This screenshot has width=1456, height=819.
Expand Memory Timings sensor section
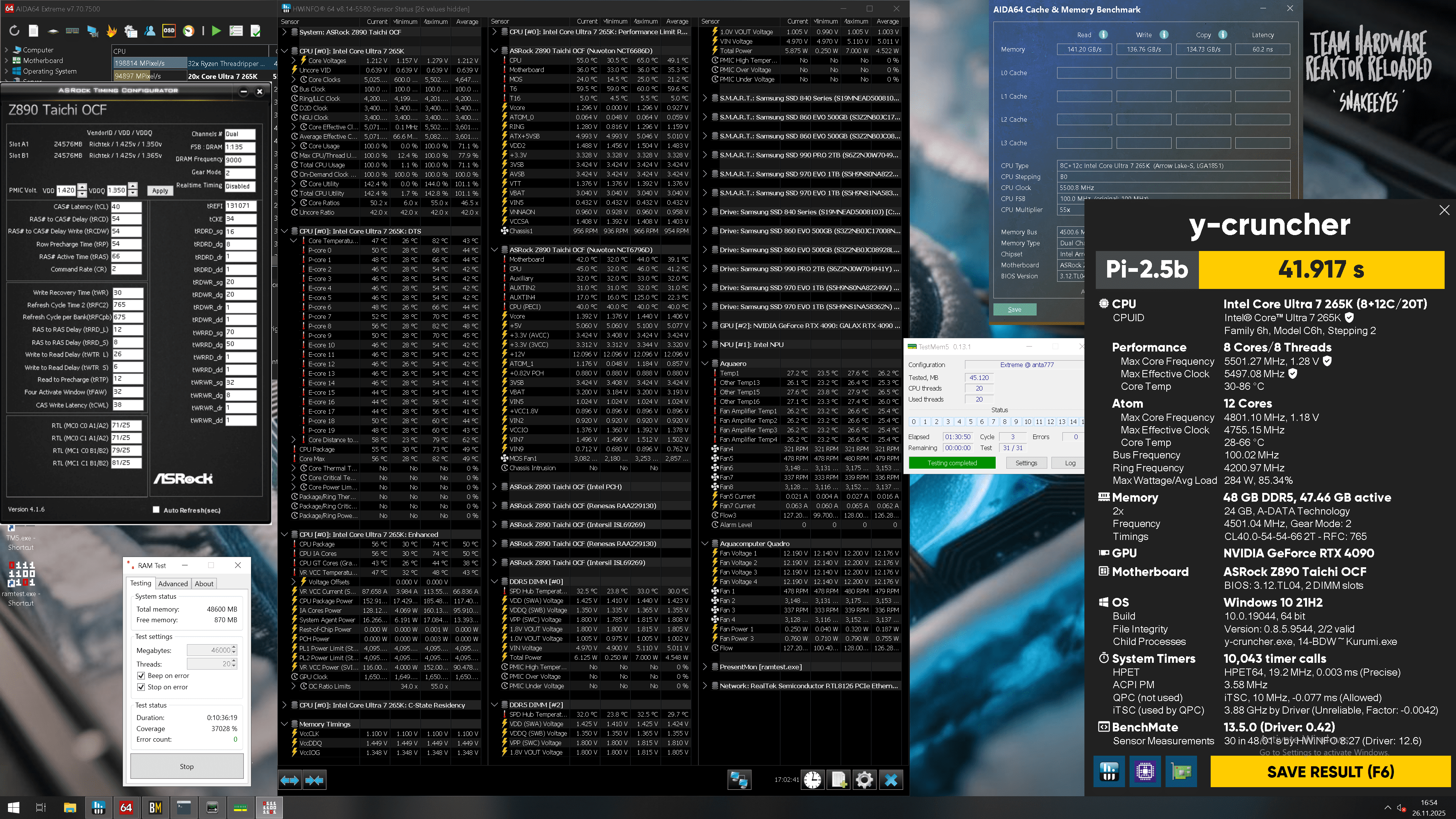(x=284, y=724)
